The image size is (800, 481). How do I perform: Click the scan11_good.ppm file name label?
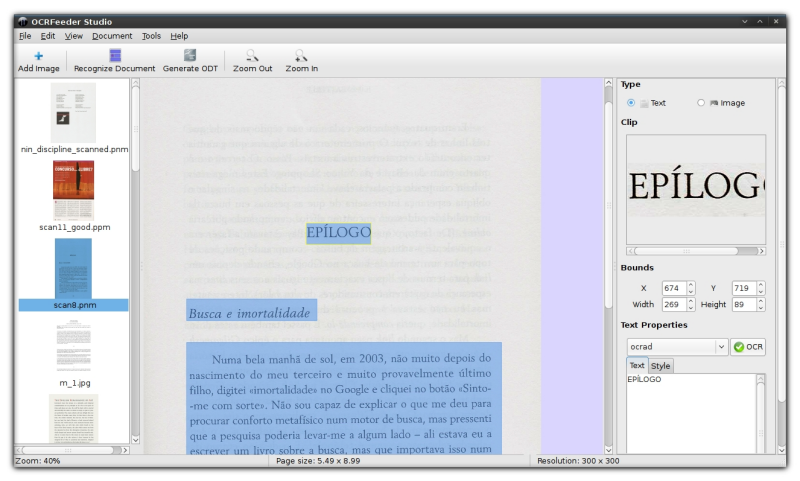coord(74,227)
